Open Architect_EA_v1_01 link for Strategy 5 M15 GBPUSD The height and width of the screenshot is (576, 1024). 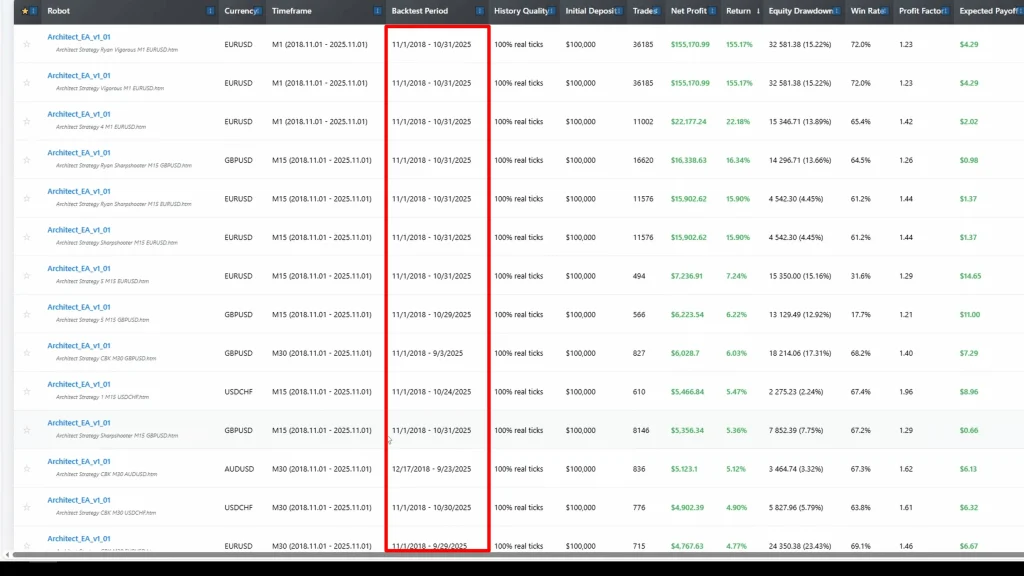79,307
